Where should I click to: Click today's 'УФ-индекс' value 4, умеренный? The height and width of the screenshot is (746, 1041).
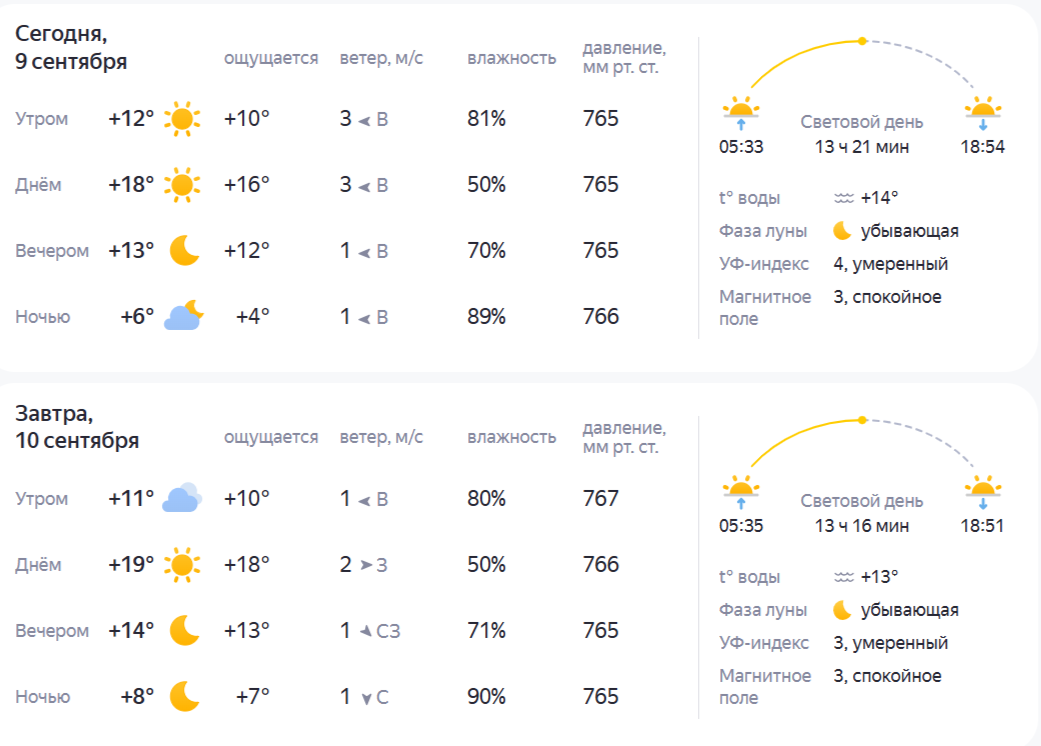pos(890,263)
